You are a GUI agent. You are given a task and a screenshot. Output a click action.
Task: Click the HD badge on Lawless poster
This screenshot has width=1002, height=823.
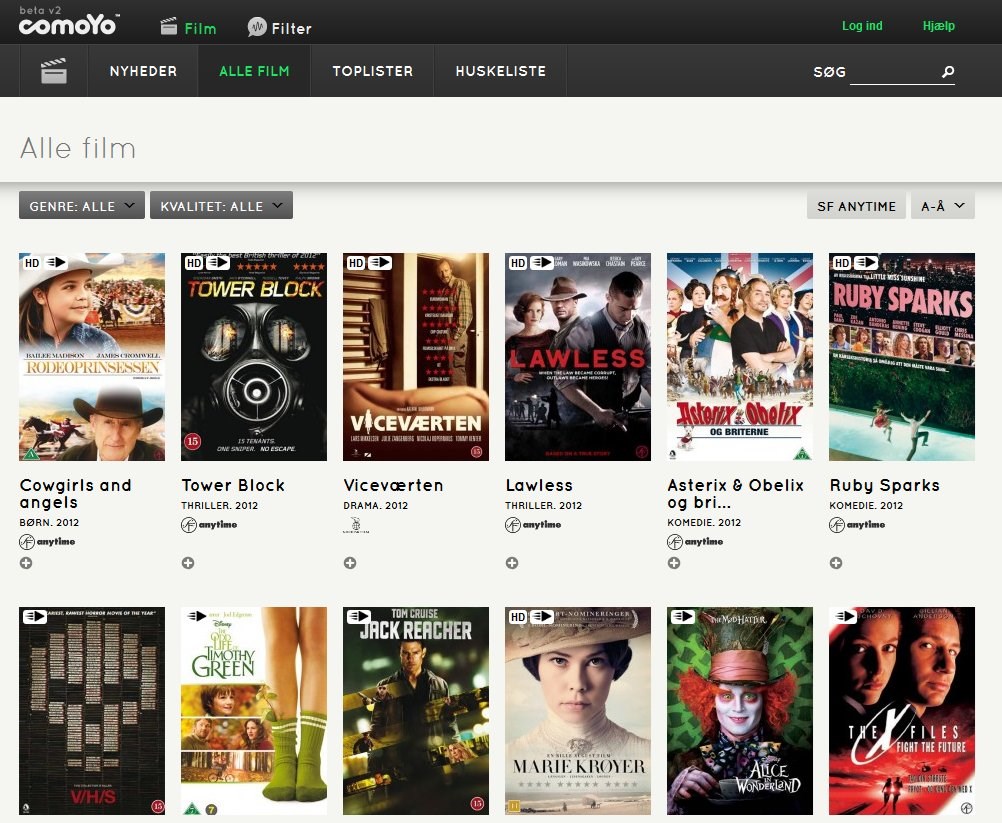pyautogui.click(x=518, y=263)
